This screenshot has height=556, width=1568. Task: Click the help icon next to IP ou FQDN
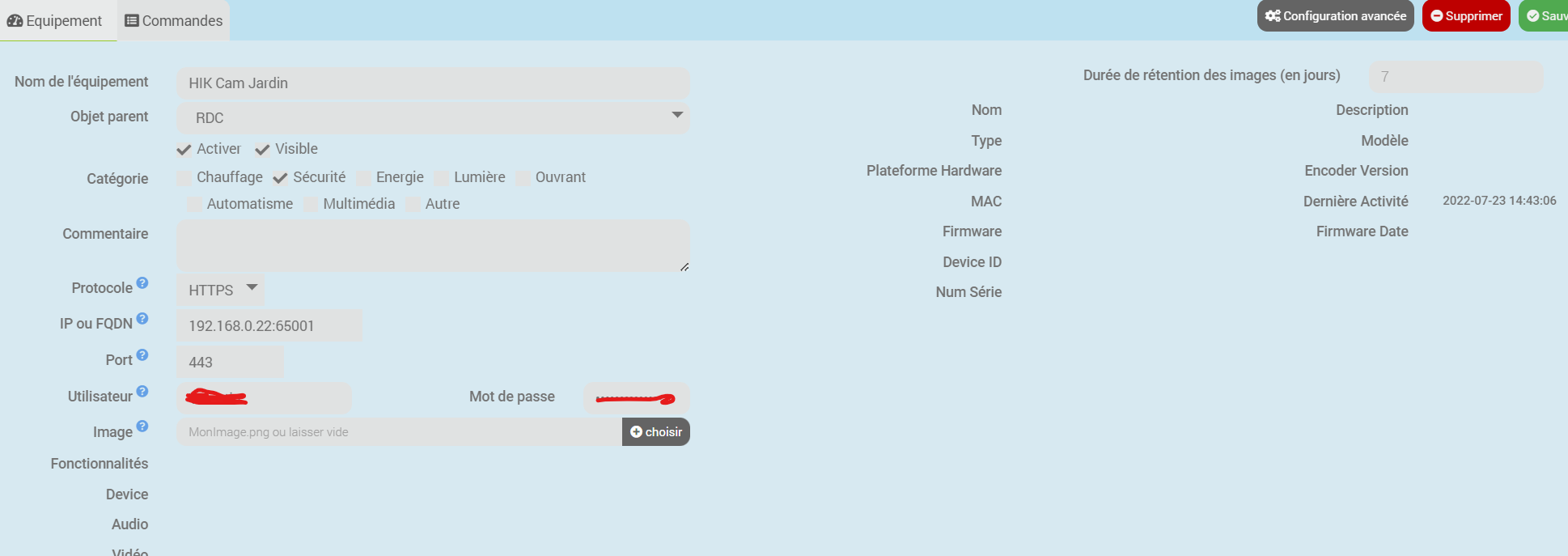click(x=142, y=318)
